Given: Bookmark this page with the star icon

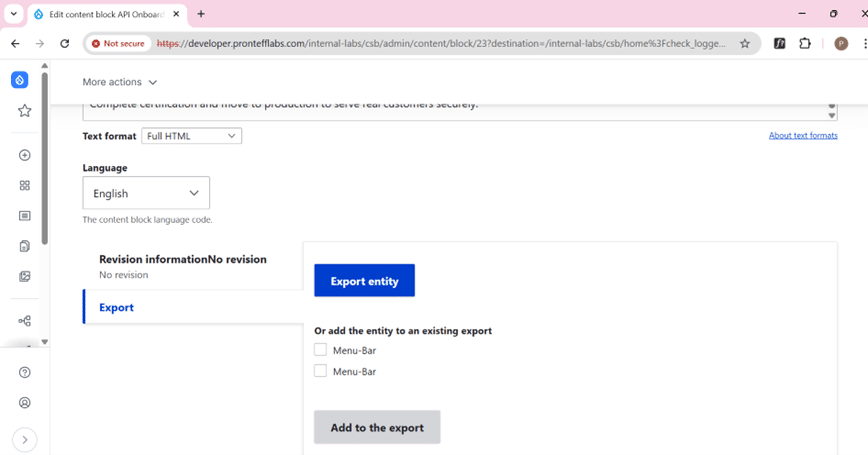Looking at the screenshot, I should pos(745,44).
